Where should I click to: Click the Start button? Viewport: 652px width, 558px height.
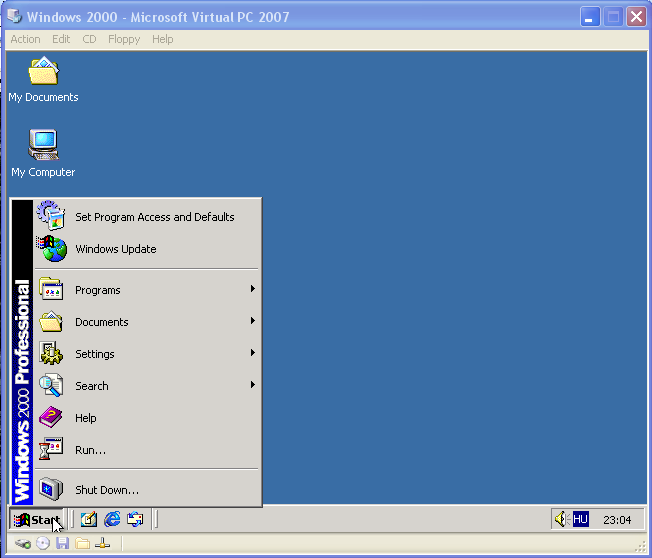38,520
